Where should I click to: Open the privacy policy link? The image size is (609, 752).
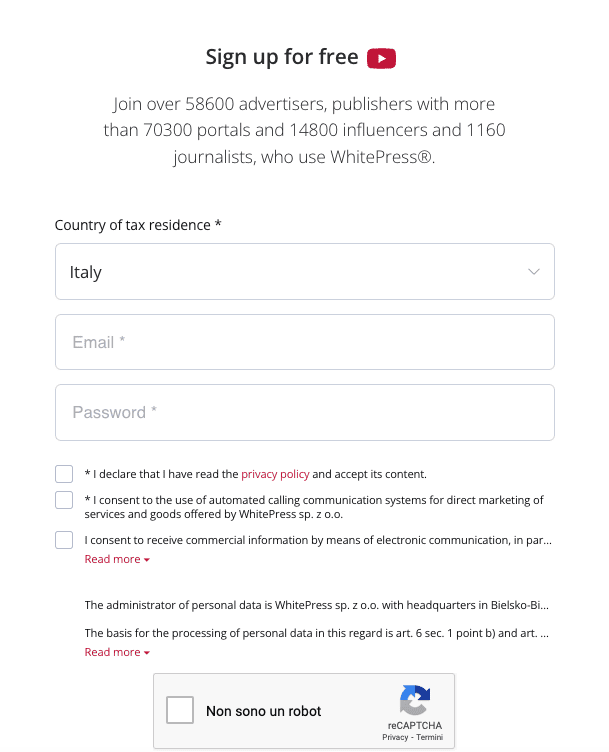point(275,474)
